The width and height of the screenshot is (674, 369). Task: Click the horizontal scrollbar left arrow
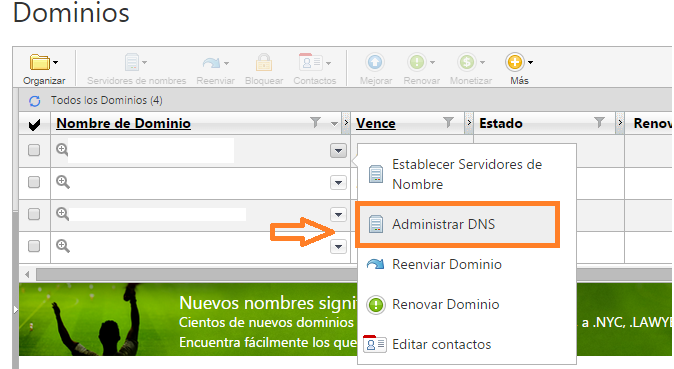(x=28, y=274)
